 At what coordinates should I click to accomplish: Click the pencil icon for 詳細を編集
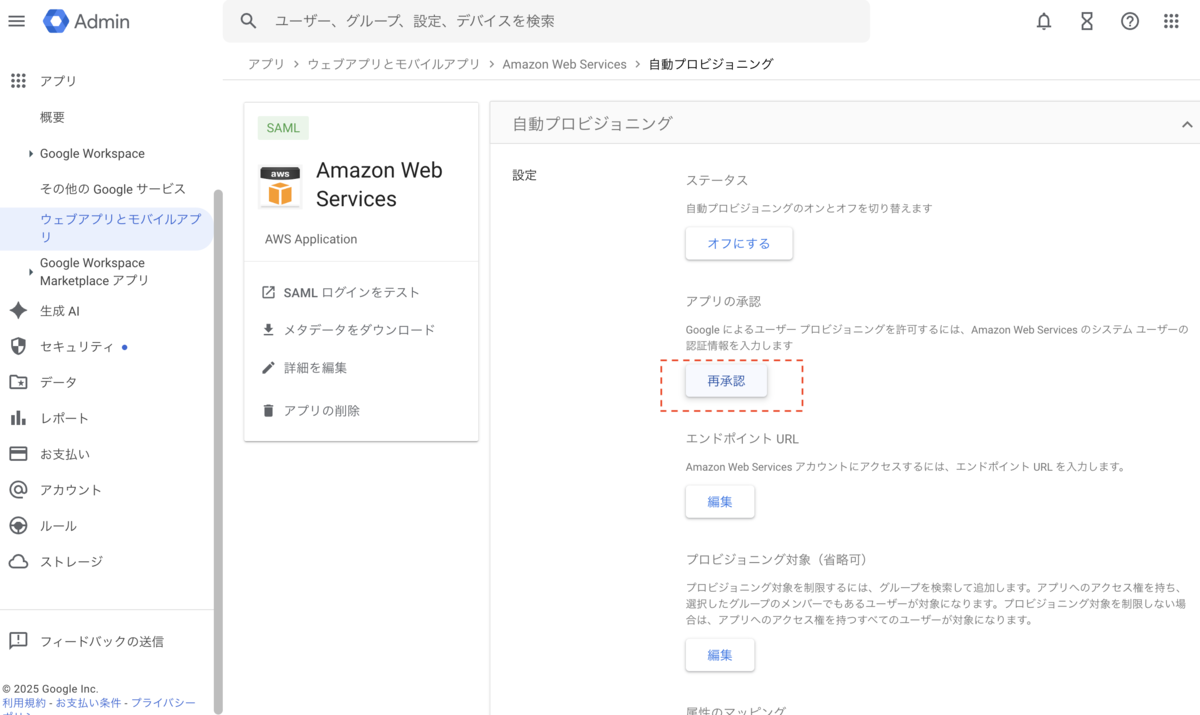click(268, 367)
